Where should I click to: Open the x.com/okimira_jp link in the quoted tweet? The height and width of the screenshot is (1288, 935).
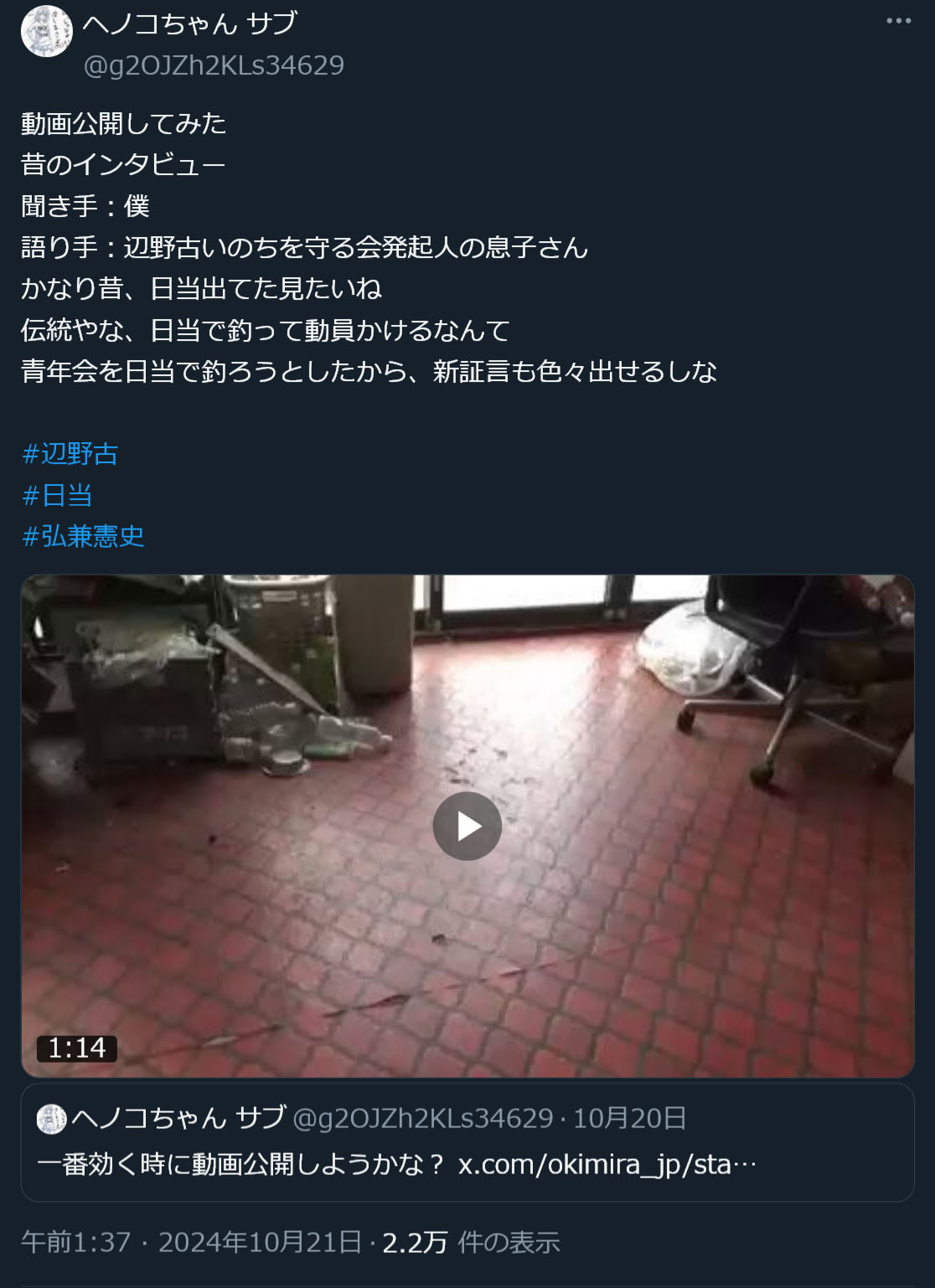point(607,1164)
